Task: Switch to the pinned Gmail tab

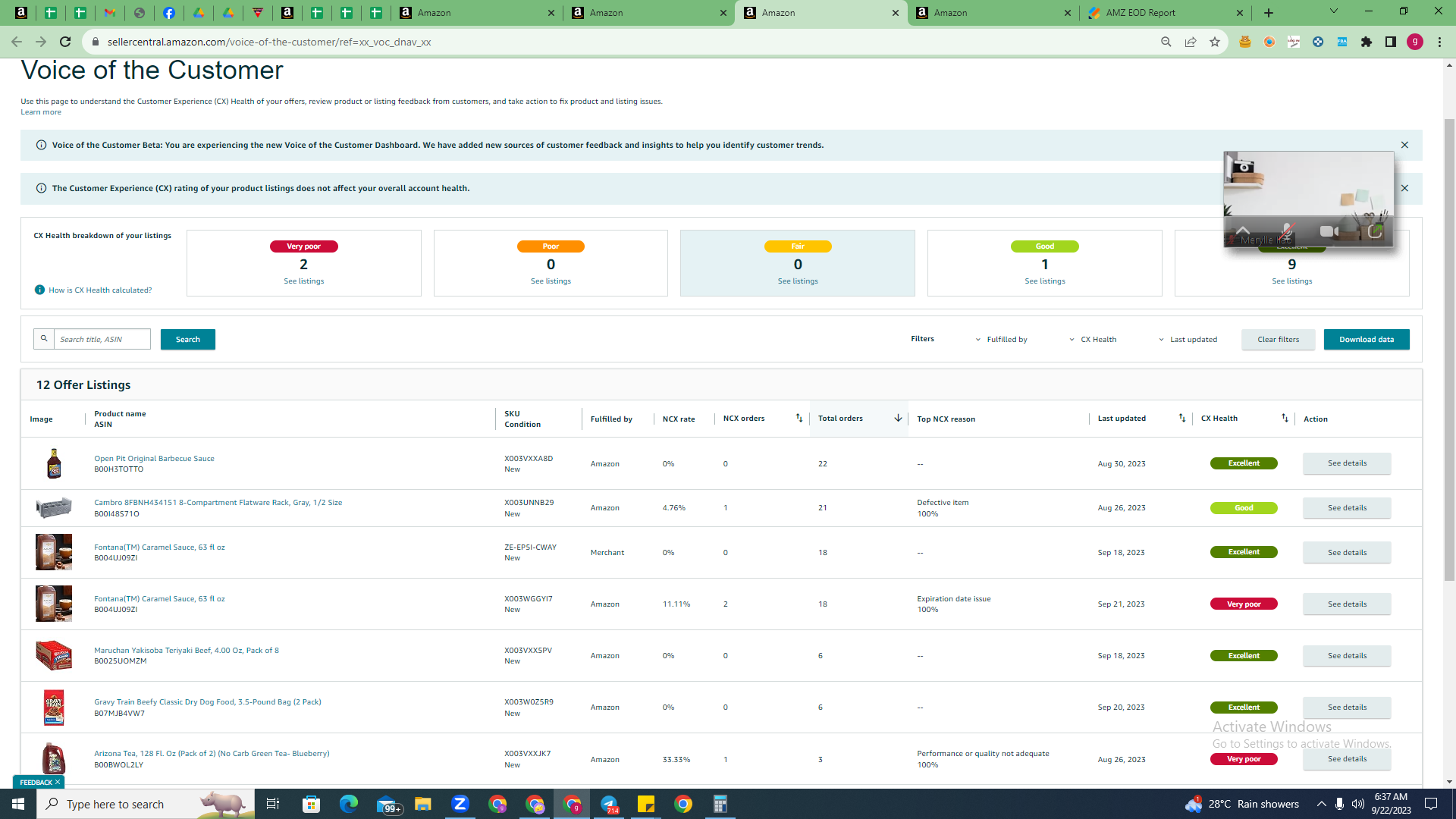Action: click(110, 13)
